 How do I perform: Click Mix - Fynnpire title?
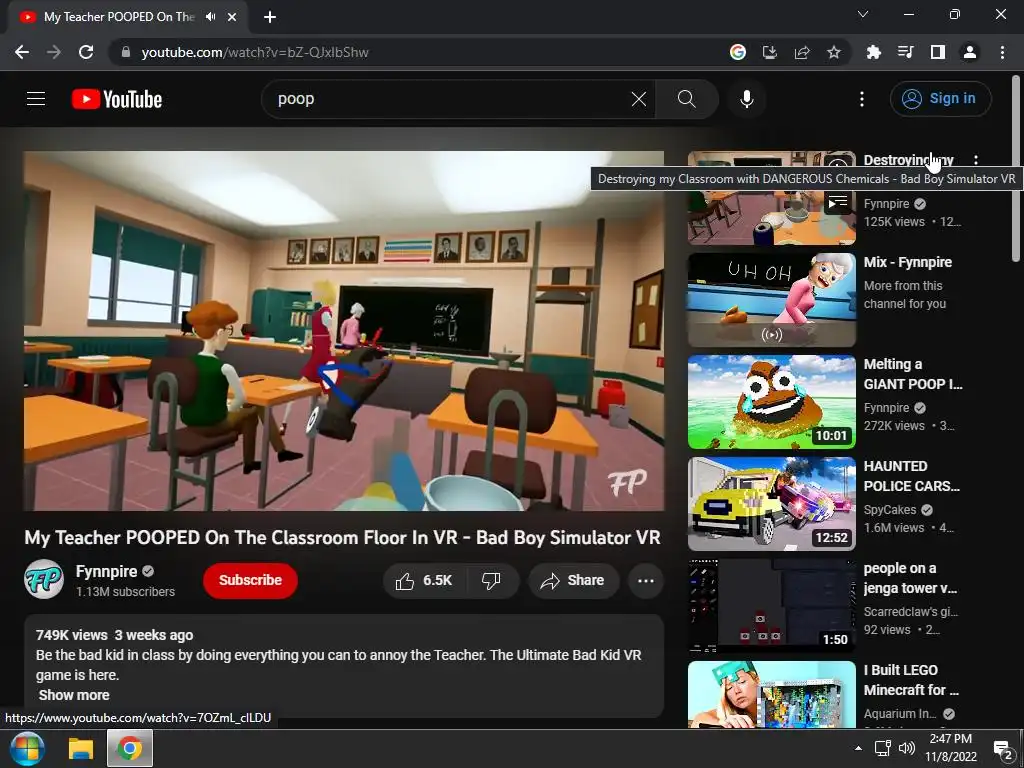[x=907, y=262]
